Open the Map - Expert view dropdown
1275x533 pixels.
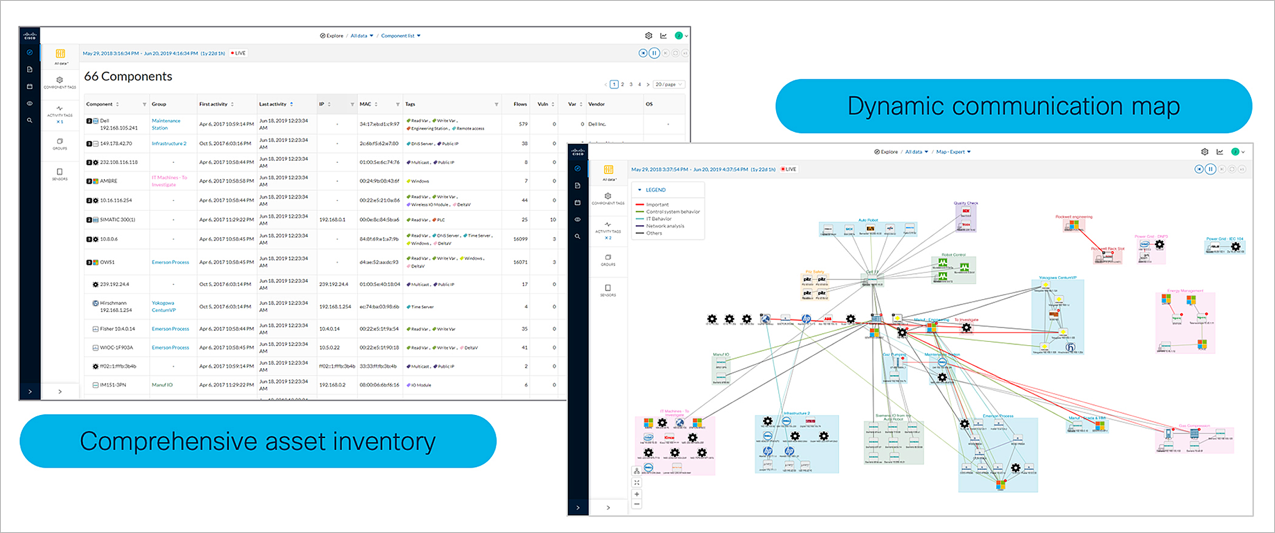pyautogui.click(x=952, y=152)
